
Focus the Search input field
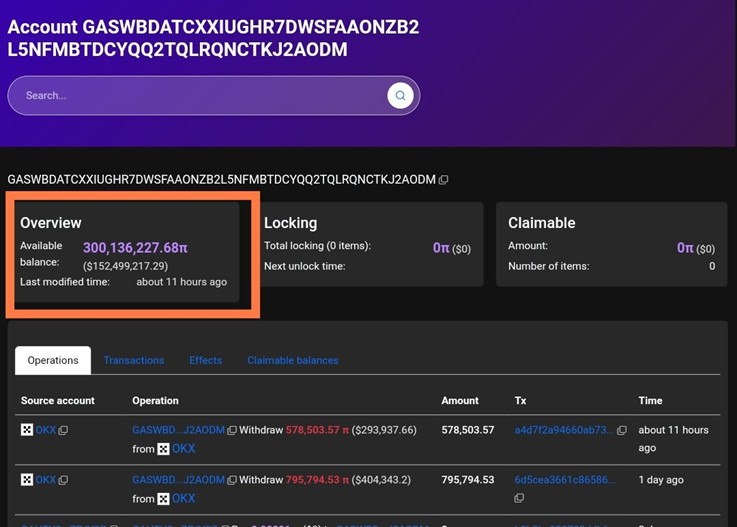(x=200, y=96)
